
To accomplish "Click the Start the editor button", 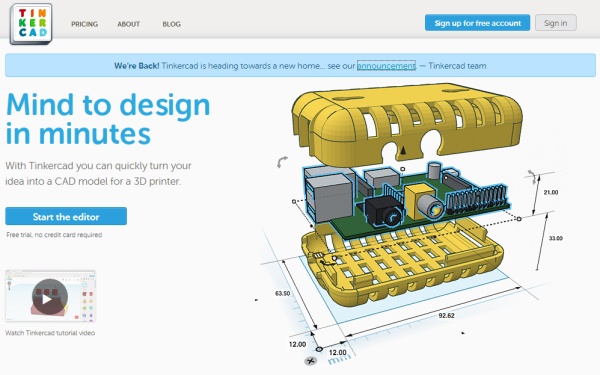I will tap(66, 217).
